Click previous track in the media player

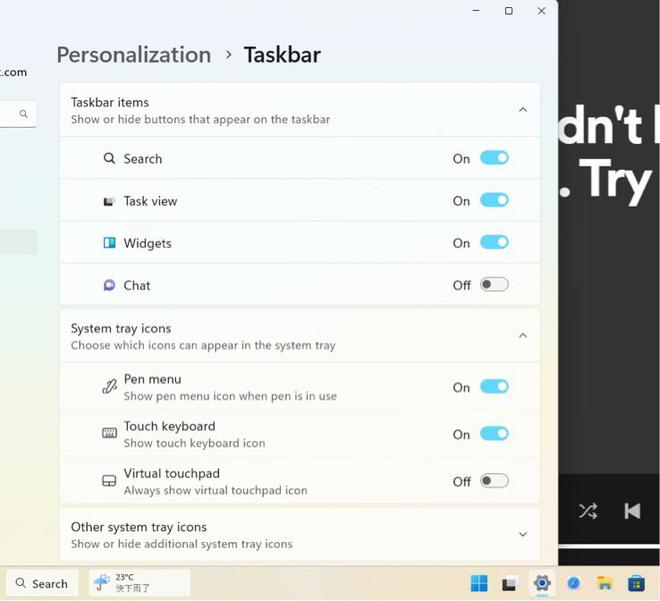[x=632, y=511]
